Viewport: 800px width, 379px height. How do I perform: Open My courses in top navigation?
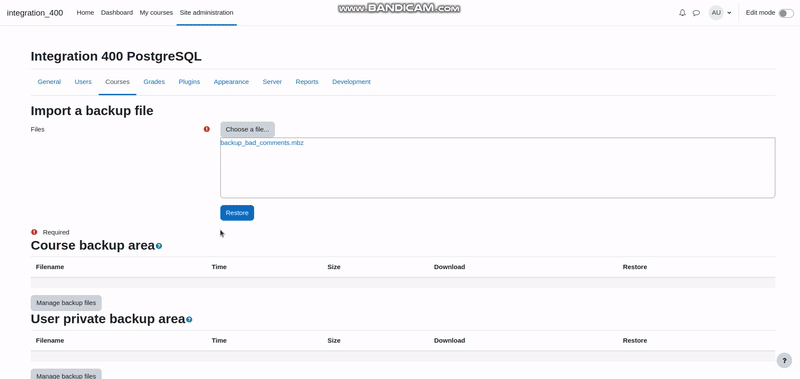156,13
